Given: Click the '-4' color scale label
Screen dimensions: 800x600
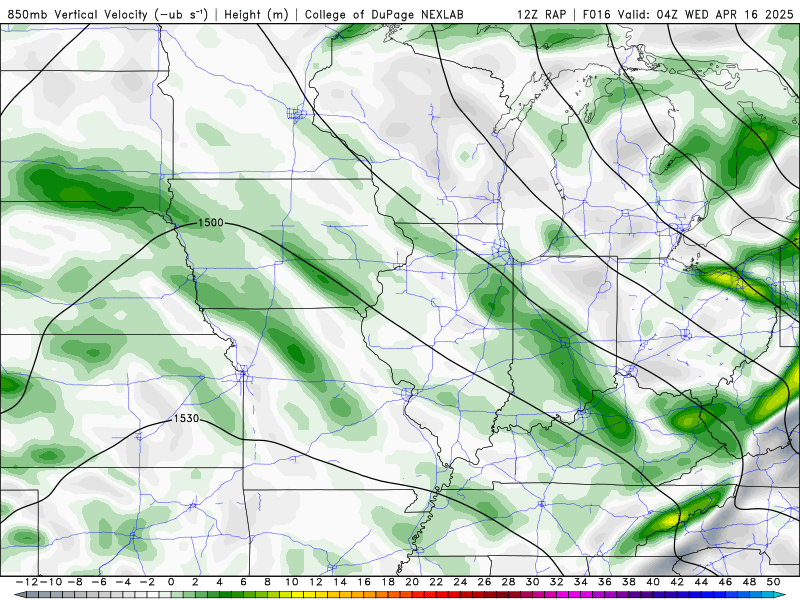Looking at the screenshot, I should 123,582.
